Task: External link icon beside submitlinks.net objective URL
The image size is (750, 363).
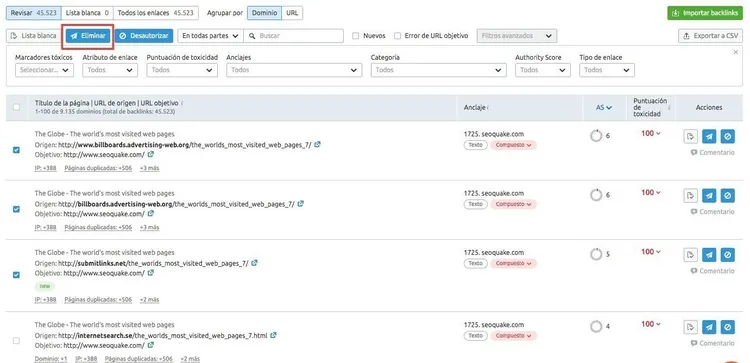Action: click(151, 273)
